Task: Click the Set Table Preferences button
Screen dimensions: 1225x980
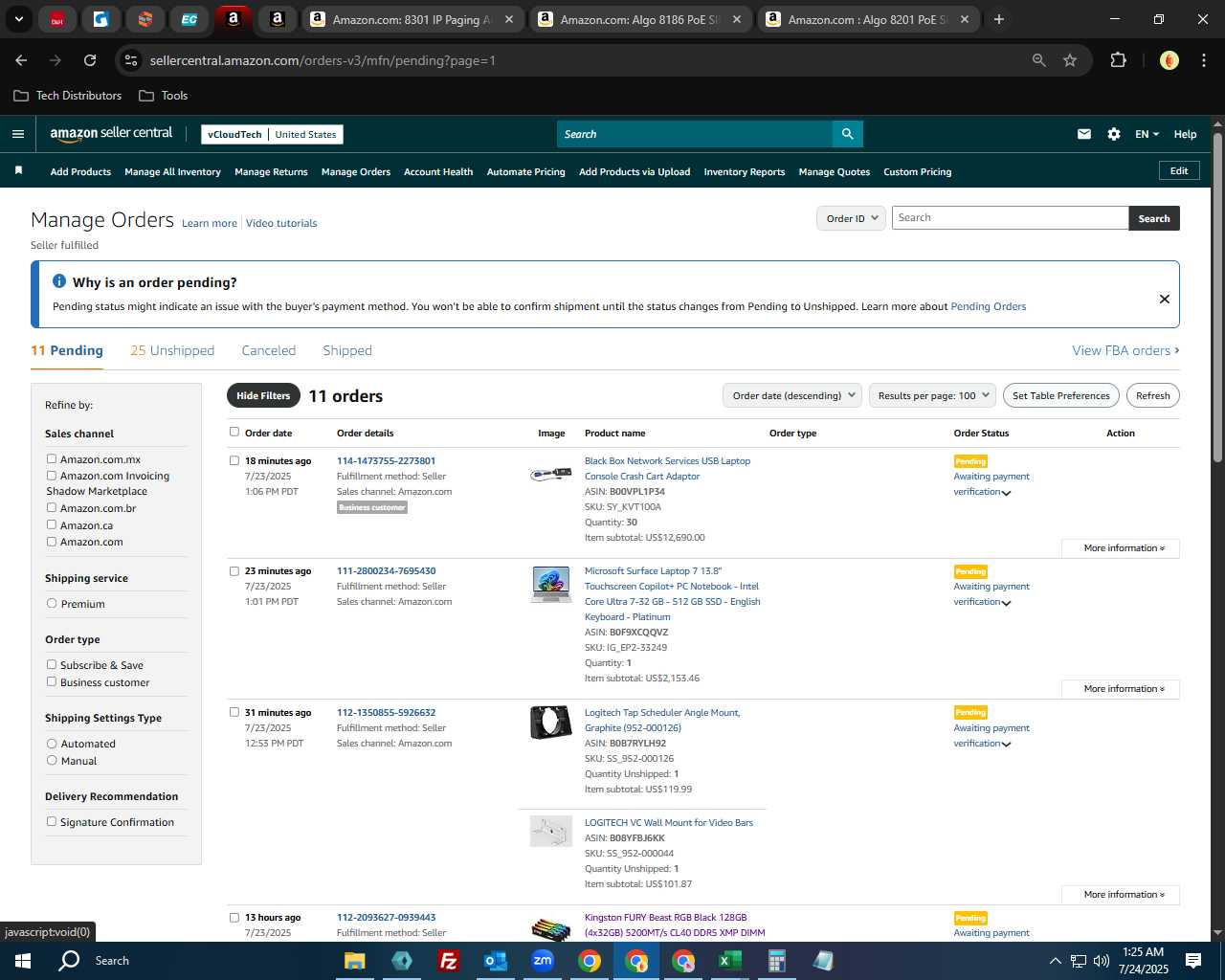Action: (x=1061, y=395)
